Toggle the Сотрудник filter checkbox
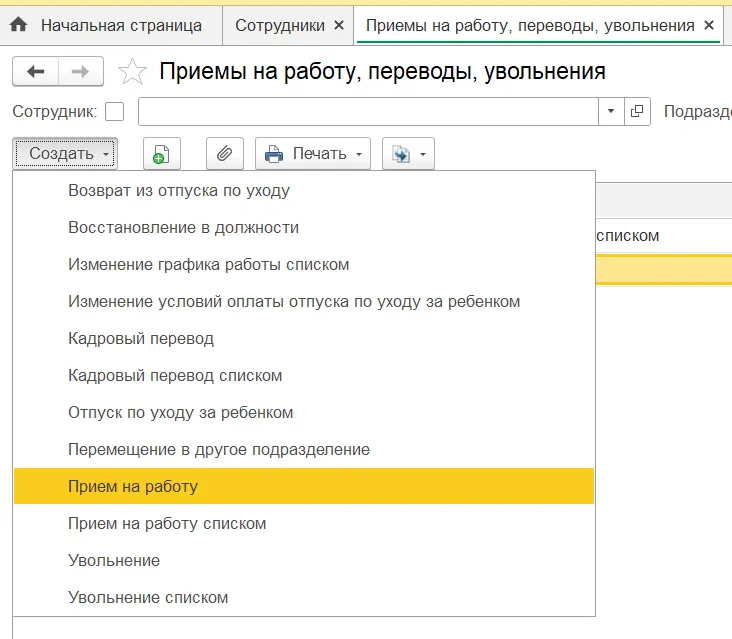 pyautogui.click(x=115, y=111)
